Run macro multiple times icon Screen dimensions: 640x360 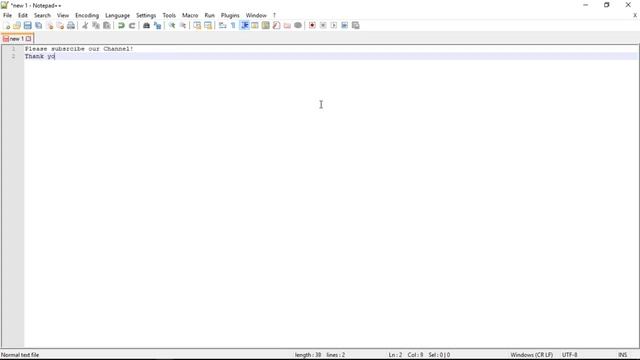click(x=344, y=25)
